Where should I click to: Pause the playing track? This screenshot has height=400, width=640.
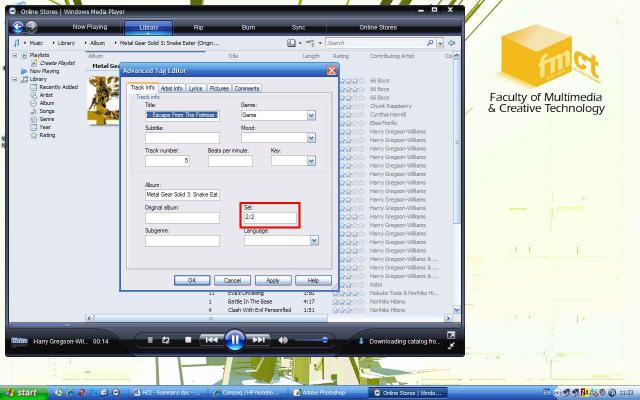[x=235, y=340]
